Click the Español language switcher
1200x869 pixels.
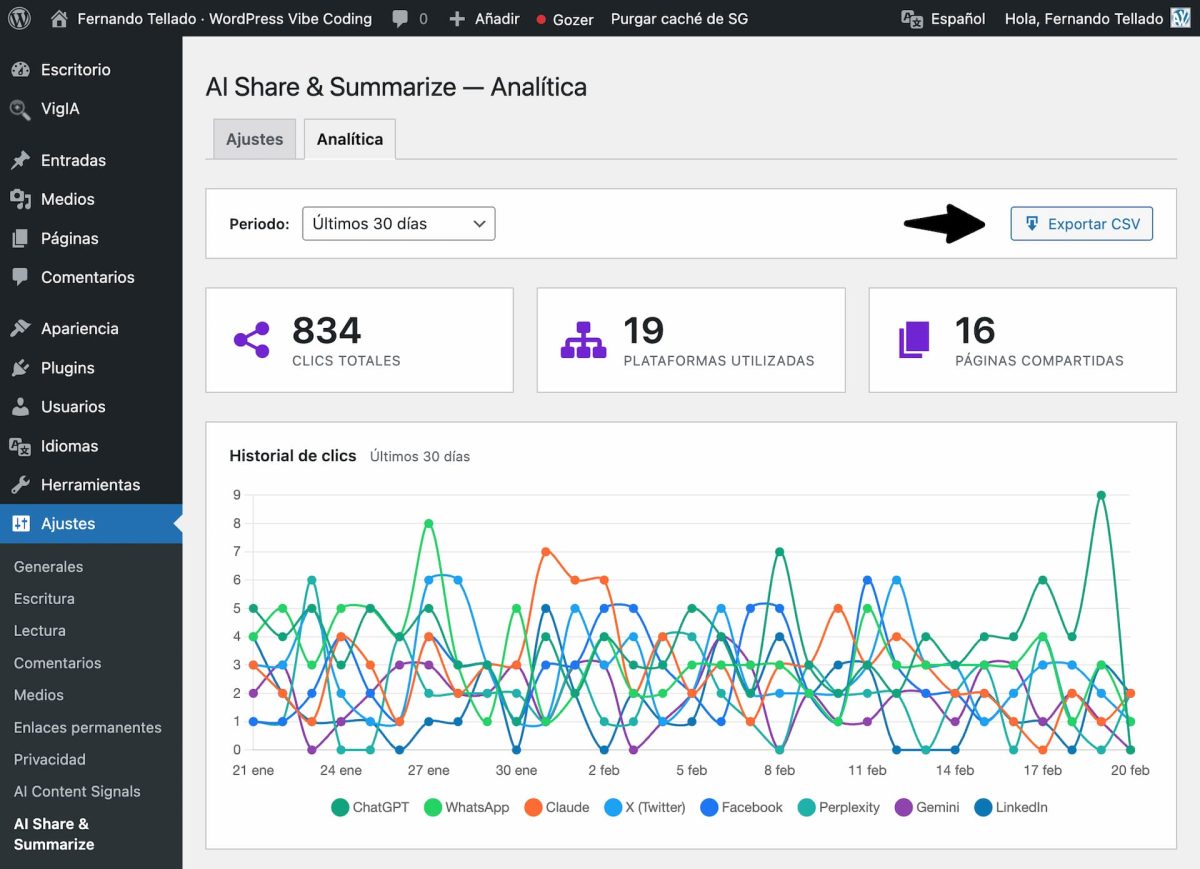[x=943, y=19]
